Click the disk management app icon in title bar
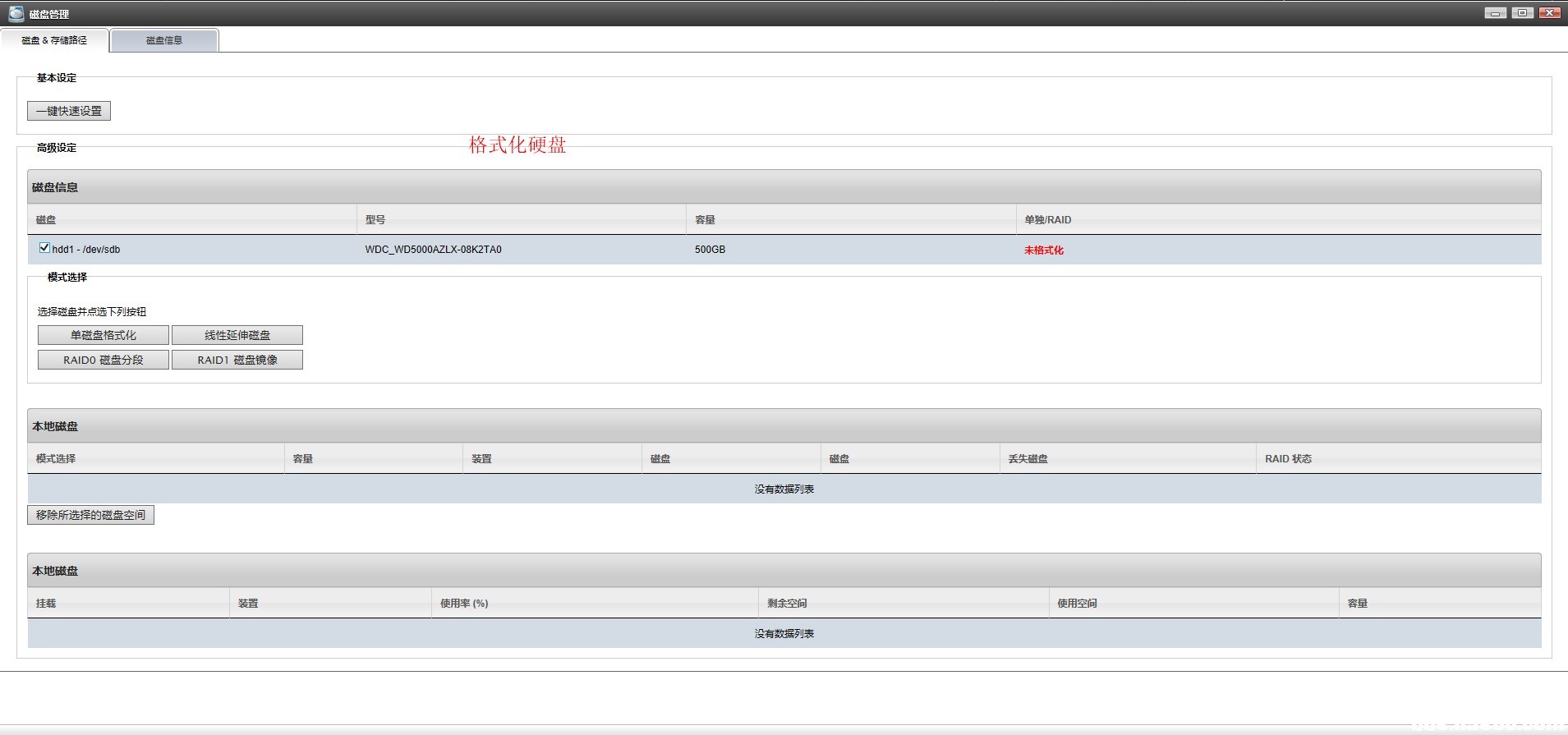 click(16, 13)
